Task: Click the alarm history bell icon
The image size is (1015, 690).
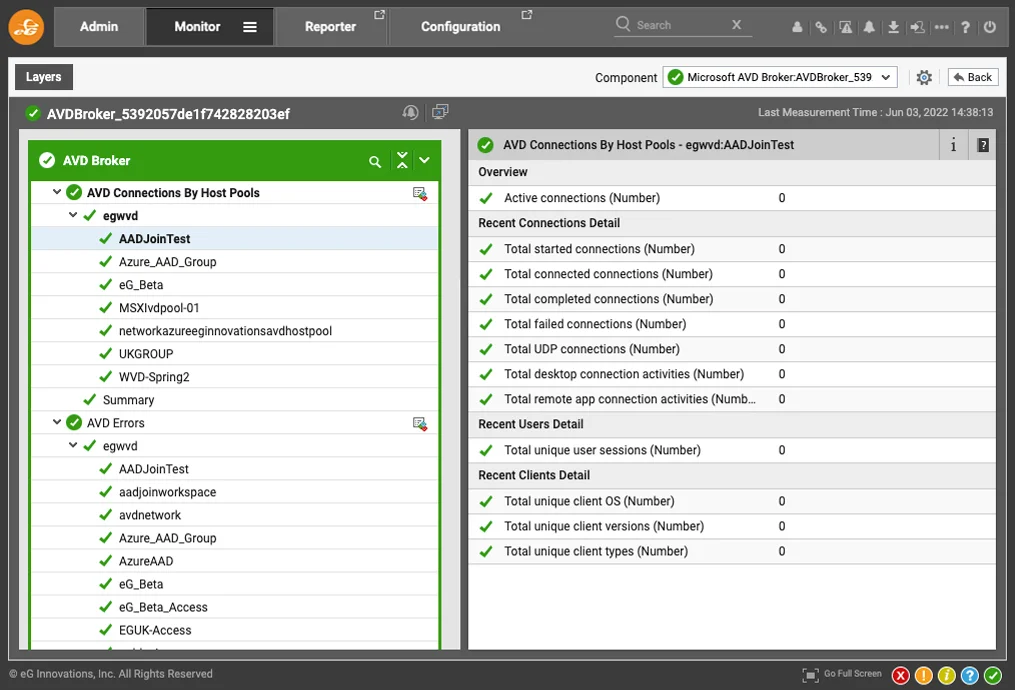Action: (x=410, y=112)
